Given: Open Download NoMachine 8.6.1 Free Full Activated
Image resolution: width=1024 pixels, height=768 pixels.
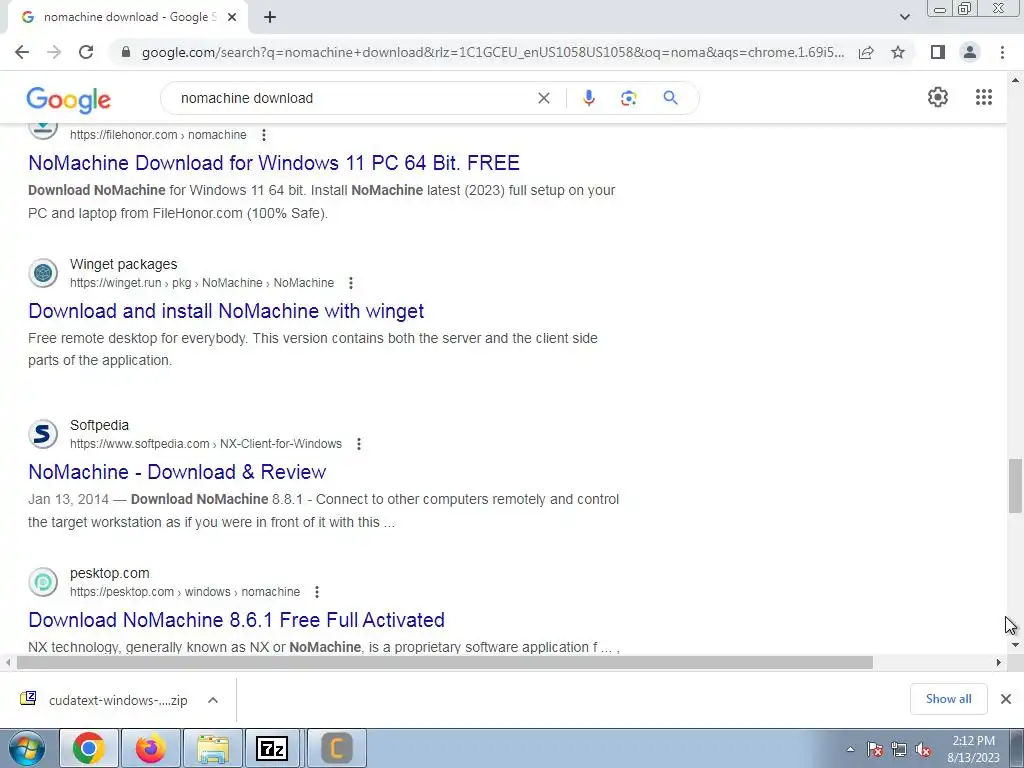Looking at the screenshot, I should click(236, 620).
